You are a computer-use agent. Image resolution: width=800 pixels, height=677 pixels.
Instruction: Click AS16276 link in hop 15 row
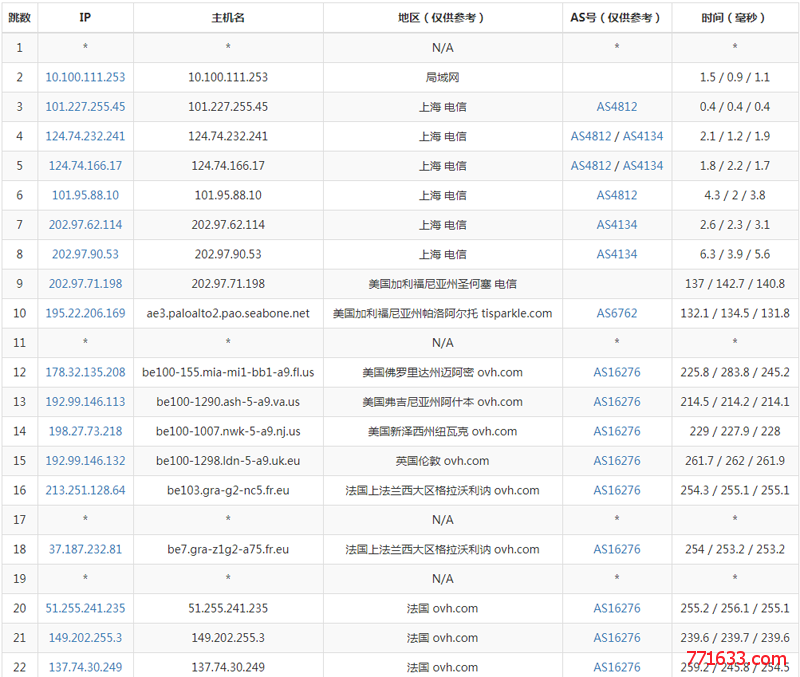(x=617, y=461)
